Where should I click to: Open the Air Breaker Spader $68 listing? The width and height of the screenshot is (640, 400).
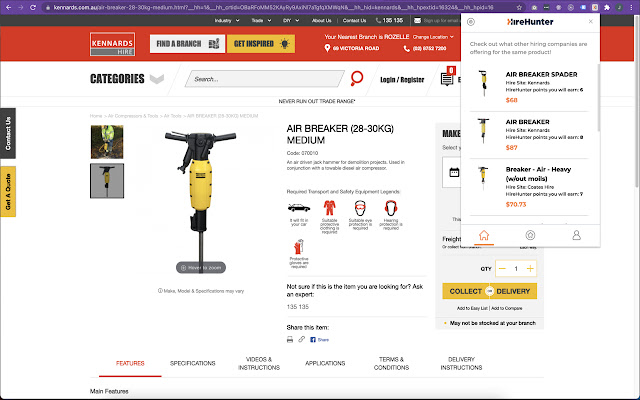click(x=529, y=87)
